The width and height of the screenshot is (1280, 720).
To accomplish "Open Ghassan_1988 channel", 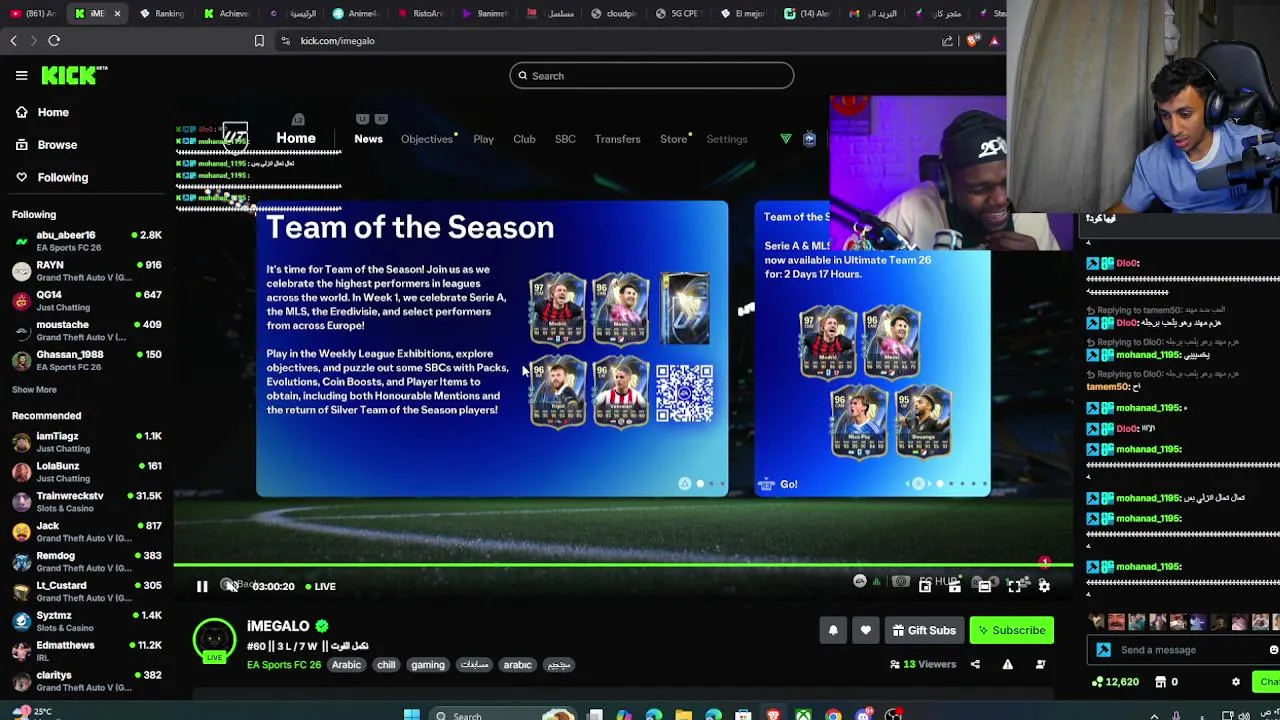I will 86,360.
